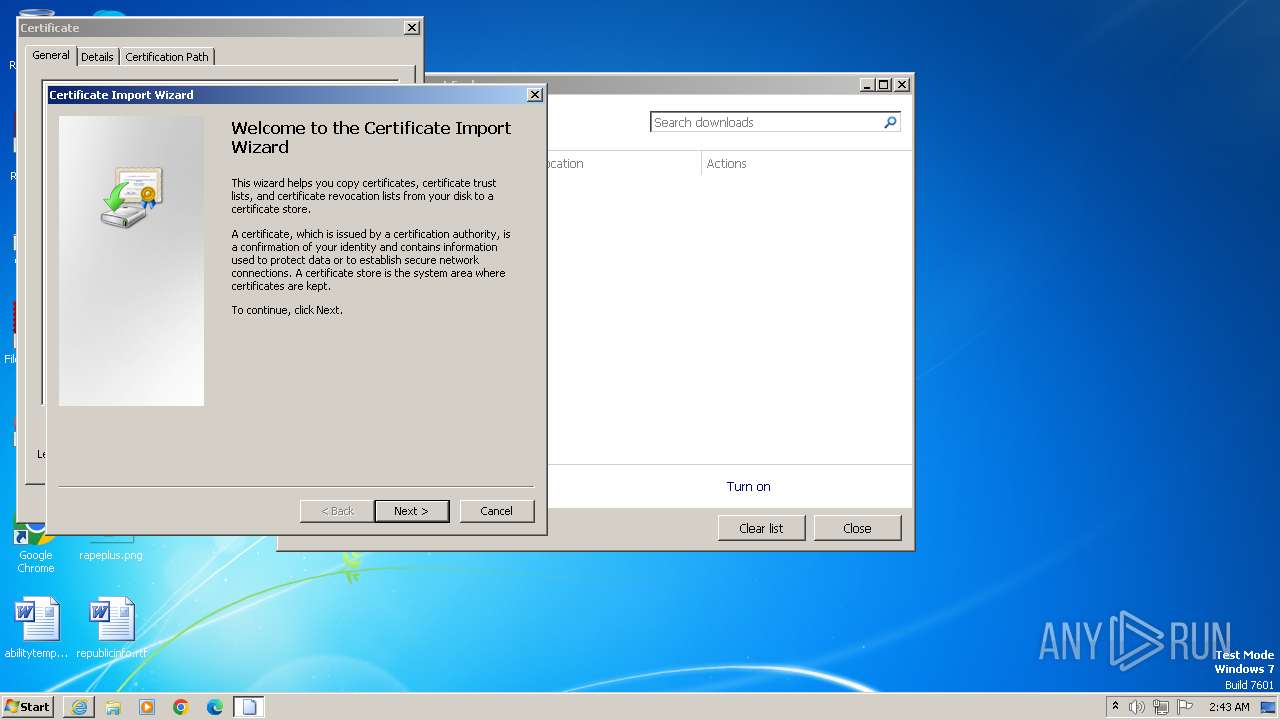Open the Action Center flag icon

coord(1185,707)
